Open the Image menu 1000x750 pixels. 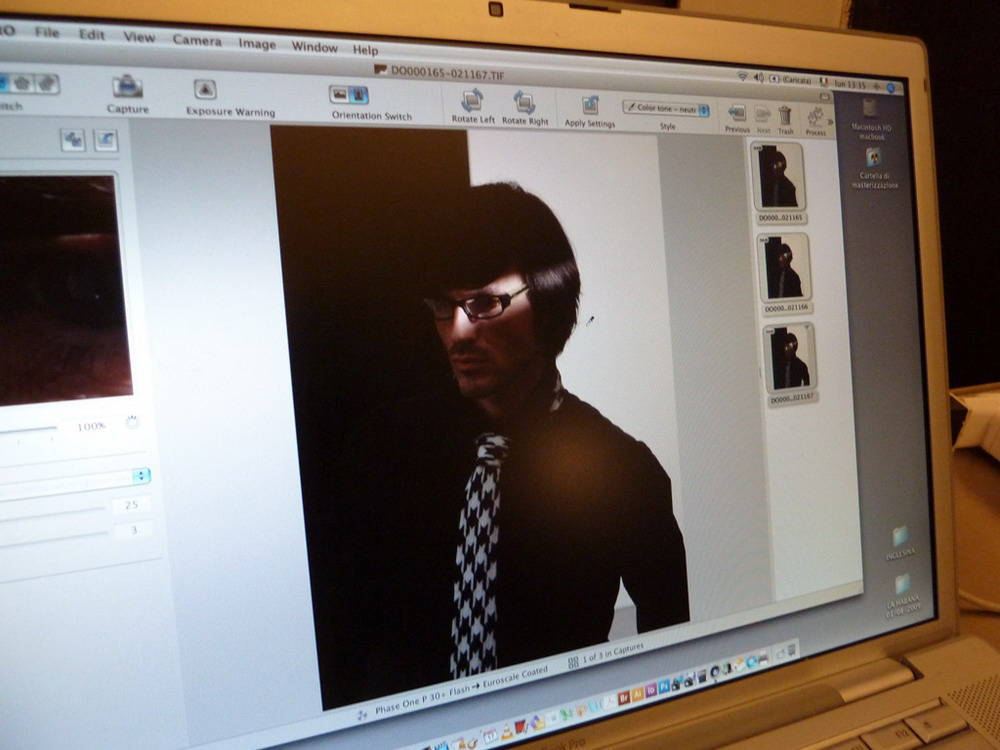tap(257, 44)
